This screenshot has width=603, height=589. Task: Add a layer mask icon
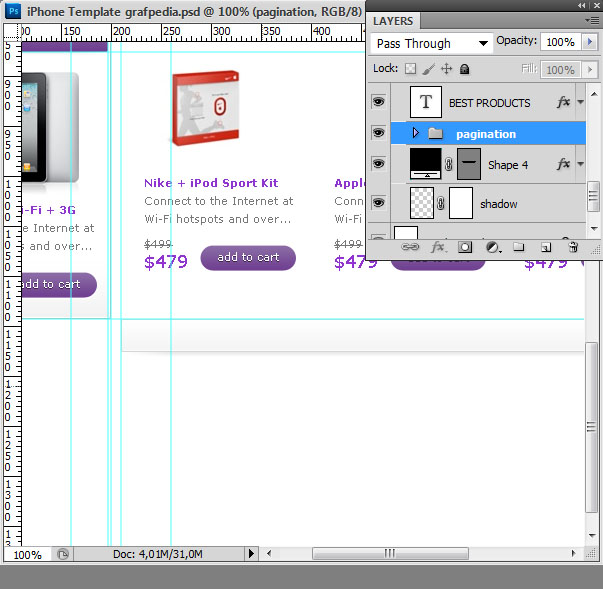465,247
